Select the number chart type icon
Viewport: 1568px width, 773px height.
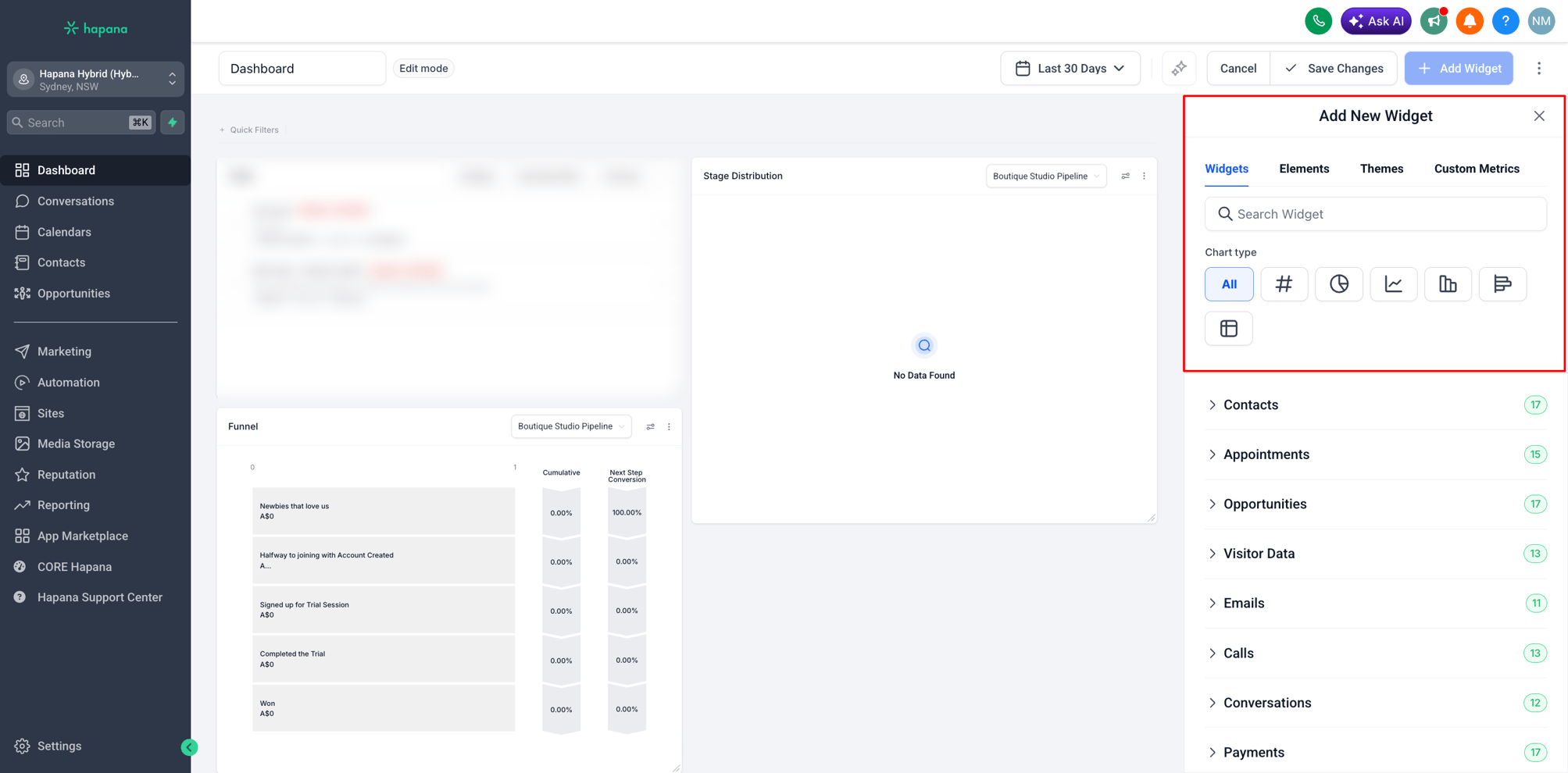click(x=1284, y=284)
